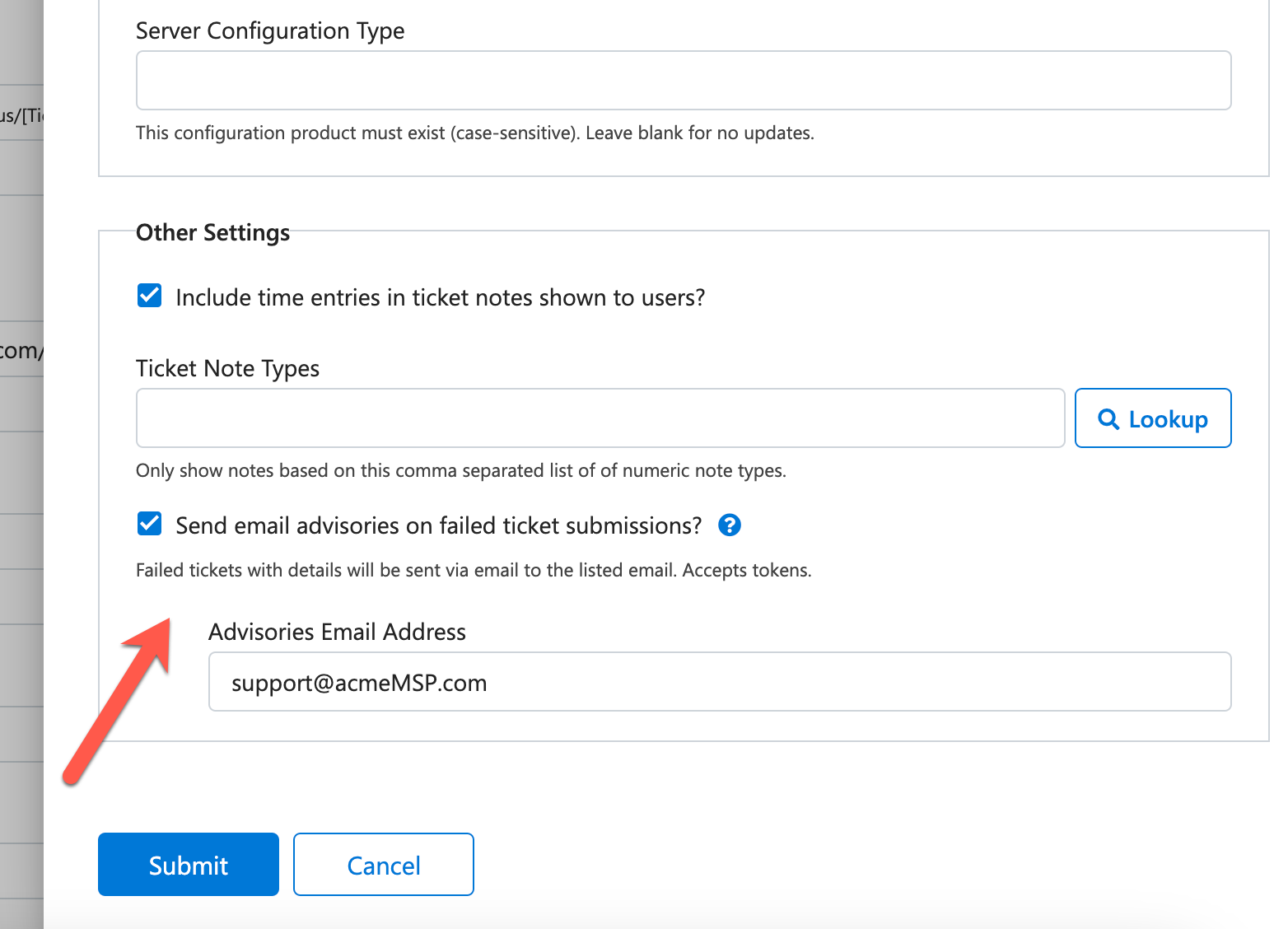
Task: Click into Ticket Note Types text box
Action: click(x=600, y=418)
